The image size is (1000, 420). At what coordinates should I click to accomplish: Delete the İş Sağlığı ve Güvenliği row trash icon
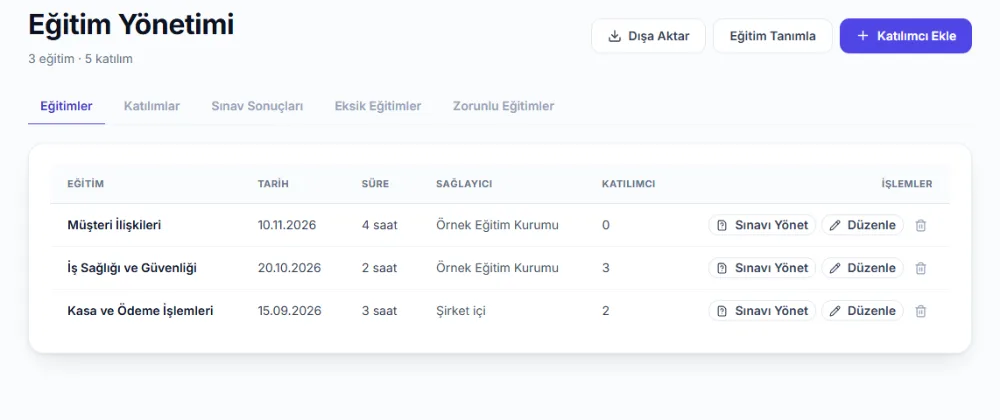920,268
